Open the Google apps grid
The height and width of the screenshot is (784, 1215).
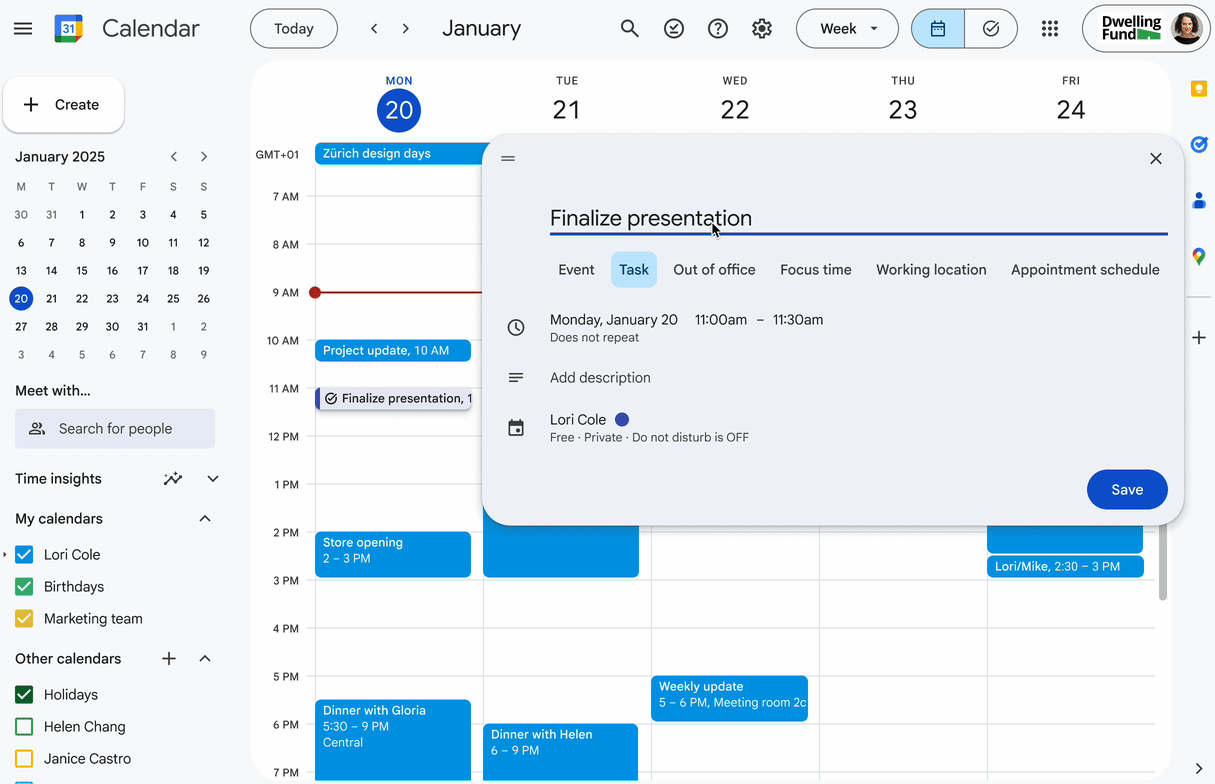(1049, 29)
